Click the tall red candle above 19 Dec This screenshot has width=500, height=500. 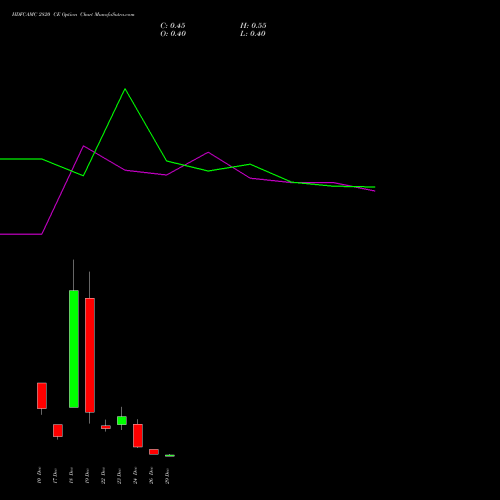click(x=90, y=355)
